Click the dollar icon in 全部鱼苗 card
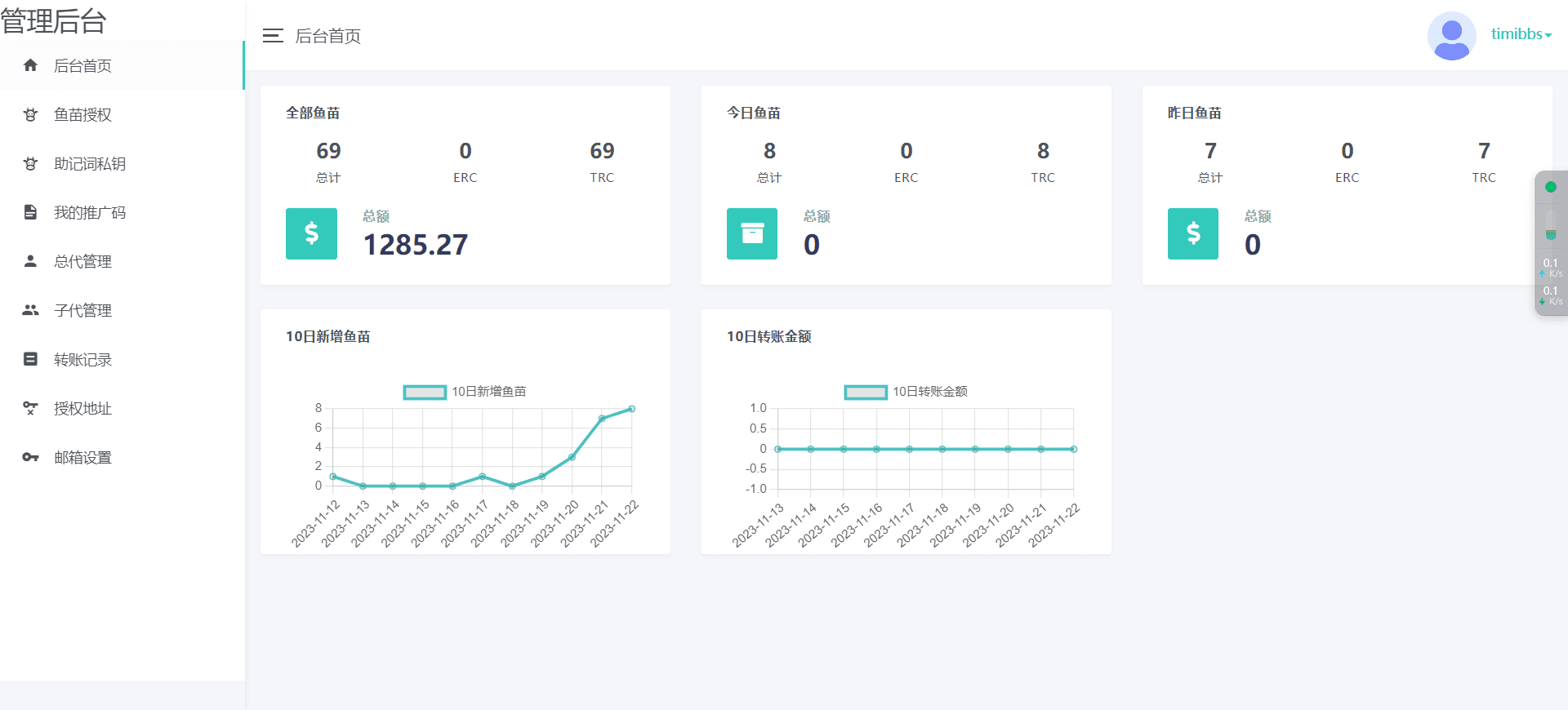The image size is (1568, 710). pyautogui.click(x=311, y=233)
